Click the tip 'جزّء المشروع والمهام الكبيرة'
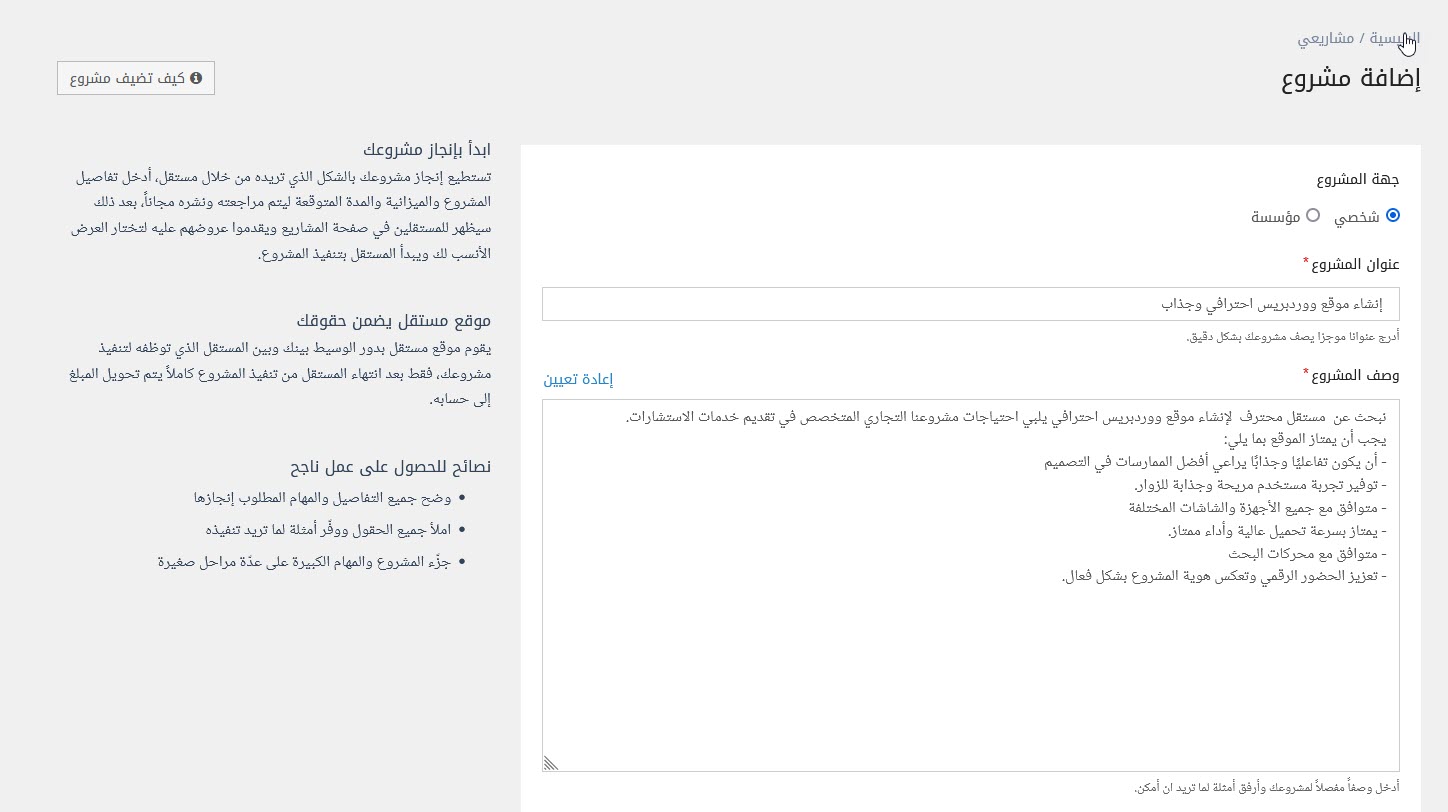 pyautogui.click(x=305, y=561)
